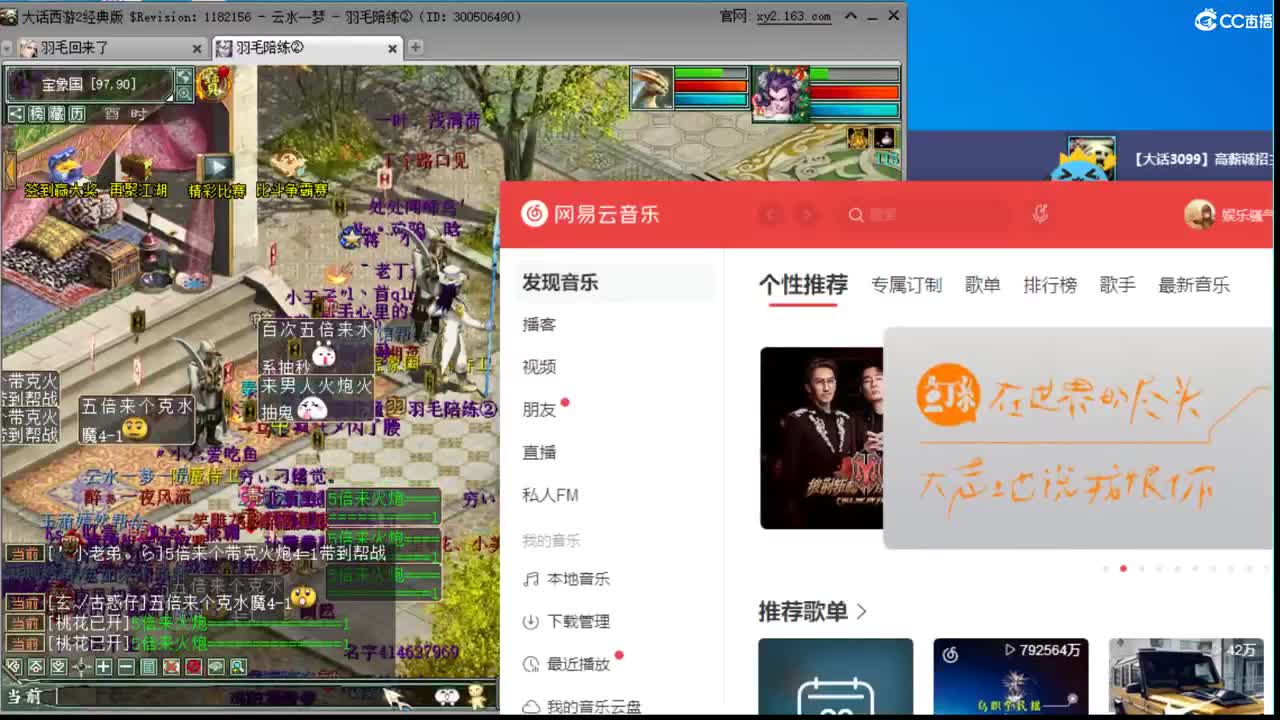Toggle the eye icon in chat toolbar
The image size is (1280, 720).
(216, 667)
